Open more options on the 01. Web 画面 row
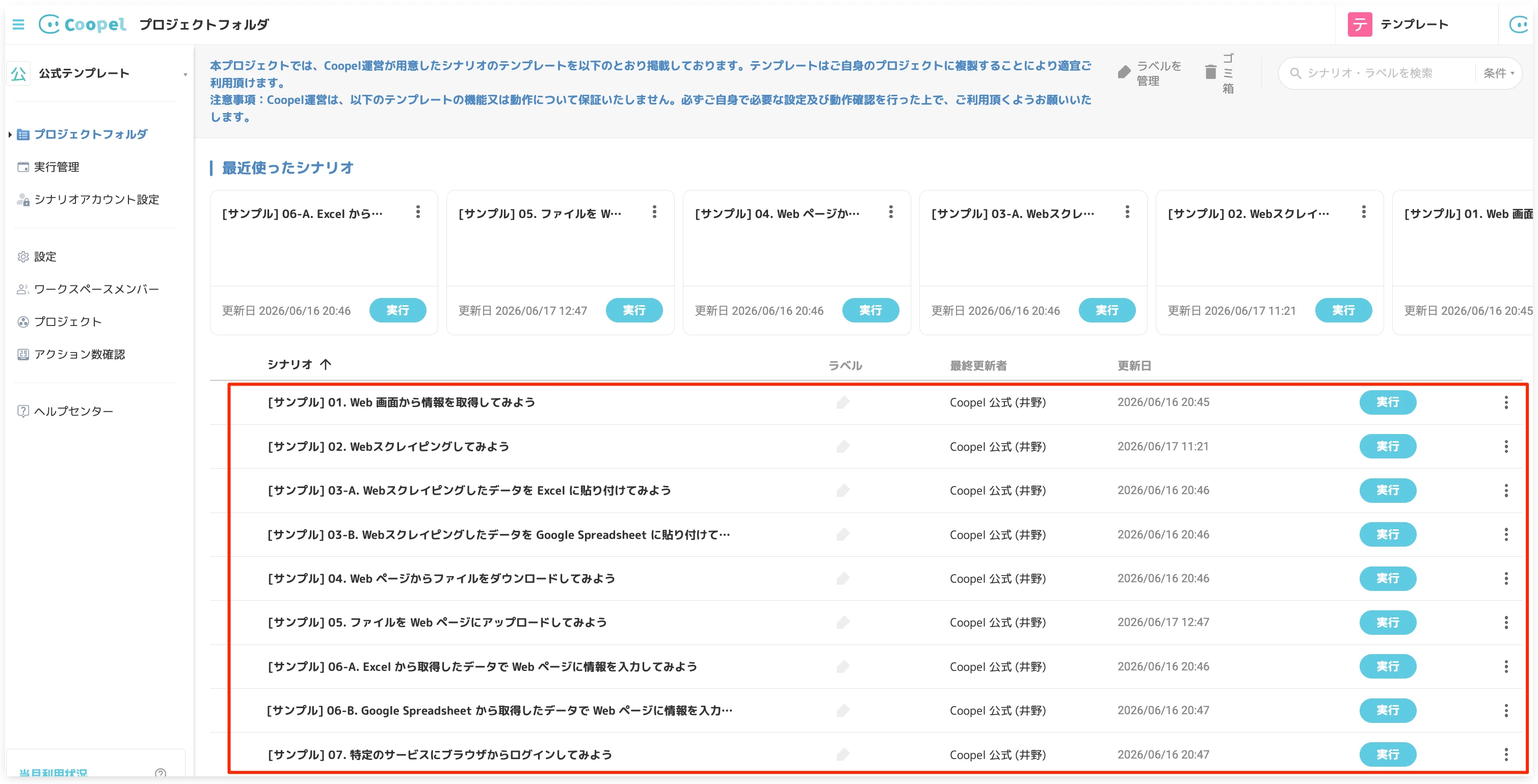The image size is (1538, 784). coord(1506,403)
